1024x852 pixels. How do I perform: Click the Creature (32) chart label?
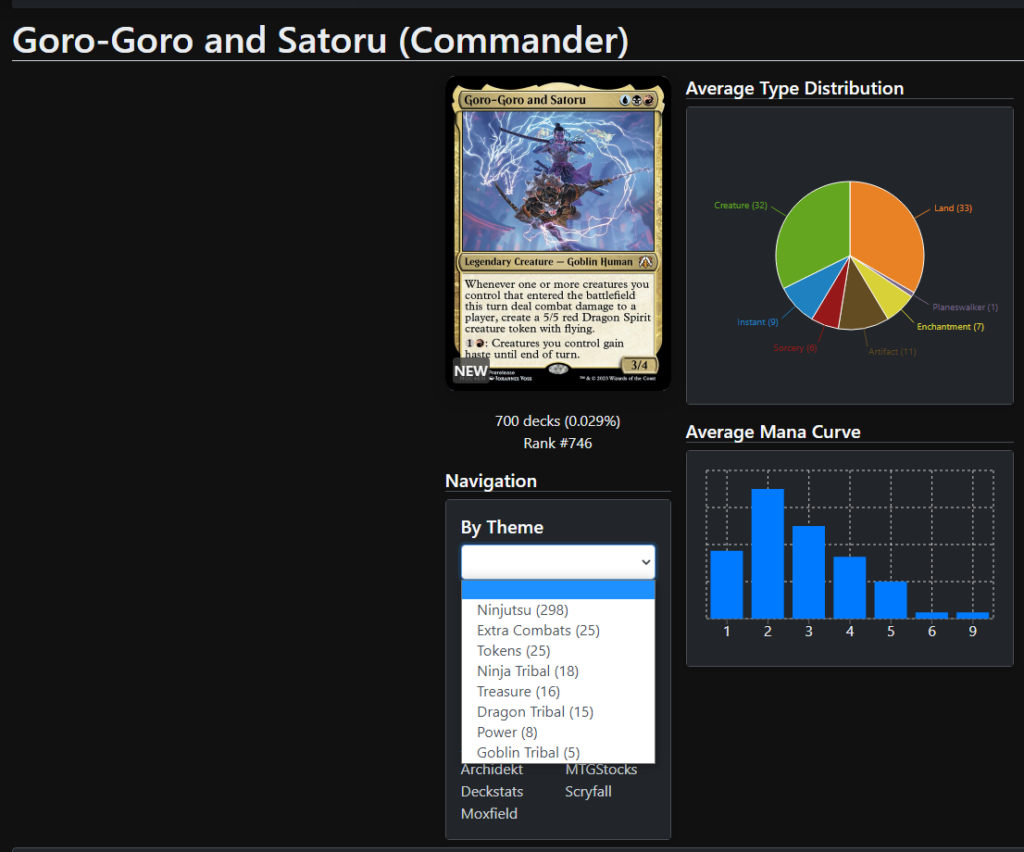741,205
